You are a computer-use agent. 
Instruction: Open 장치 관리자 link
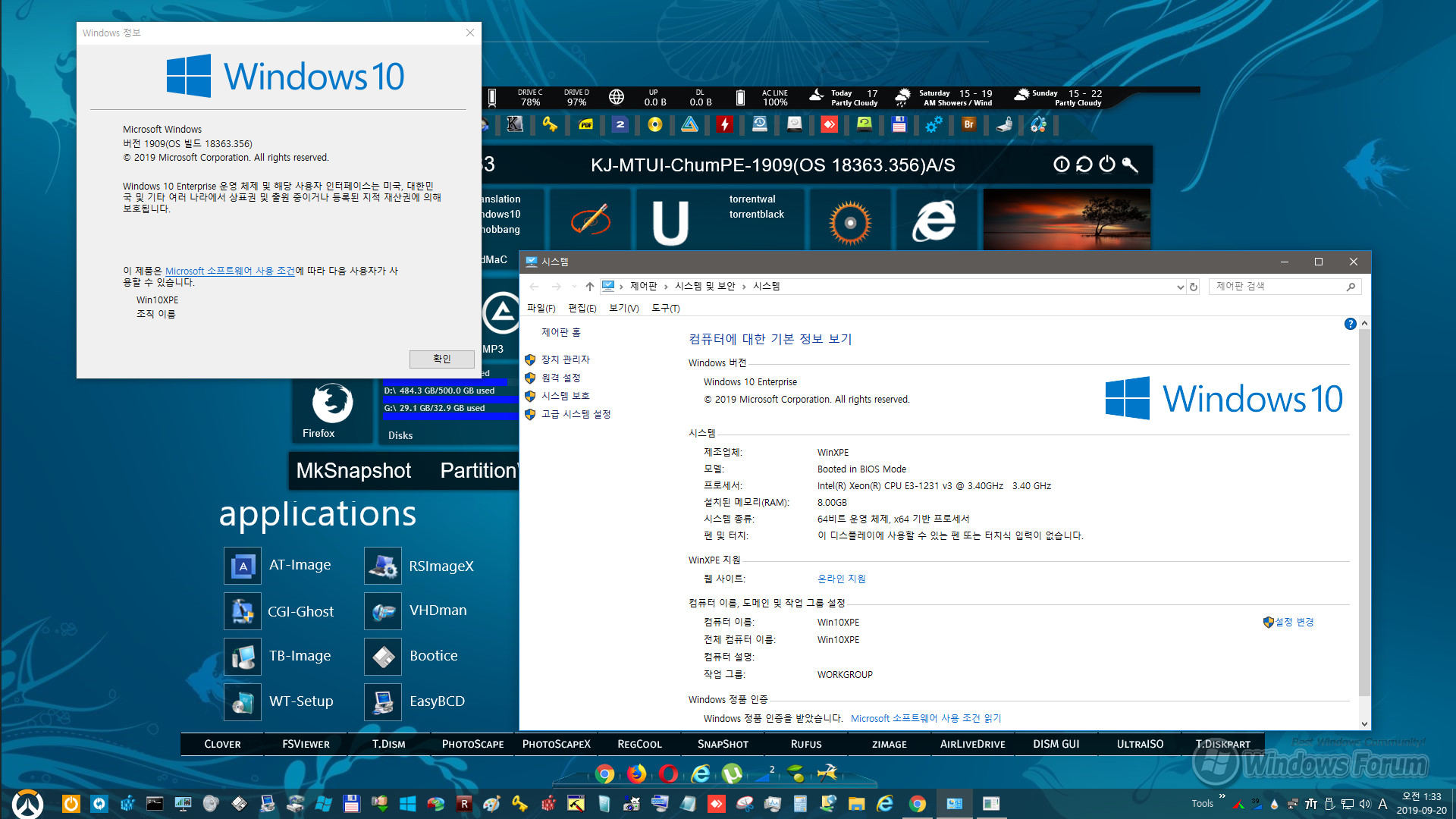pyautogui.click(x=565, y=359)
